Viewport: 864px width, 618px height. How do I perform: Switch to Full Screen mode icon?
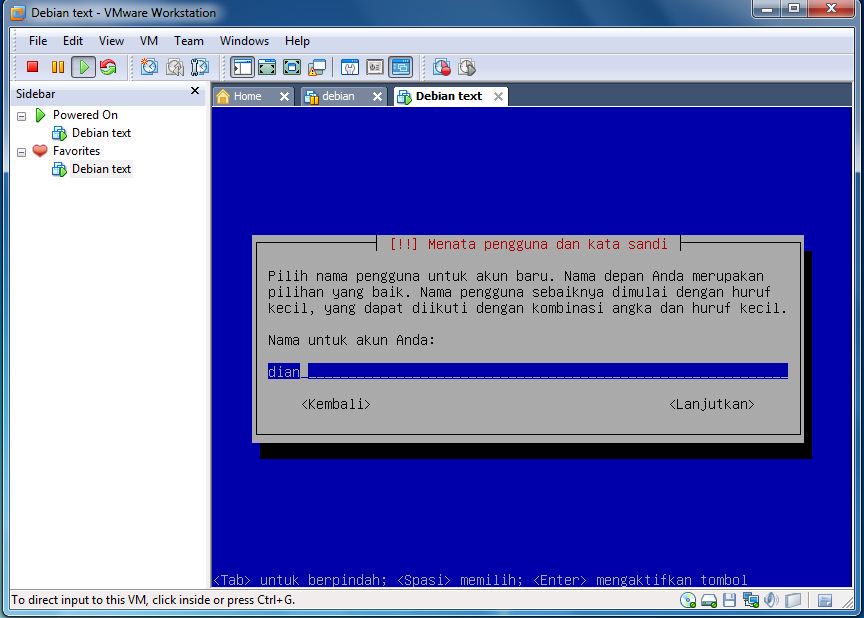click(x=292, y=67)
